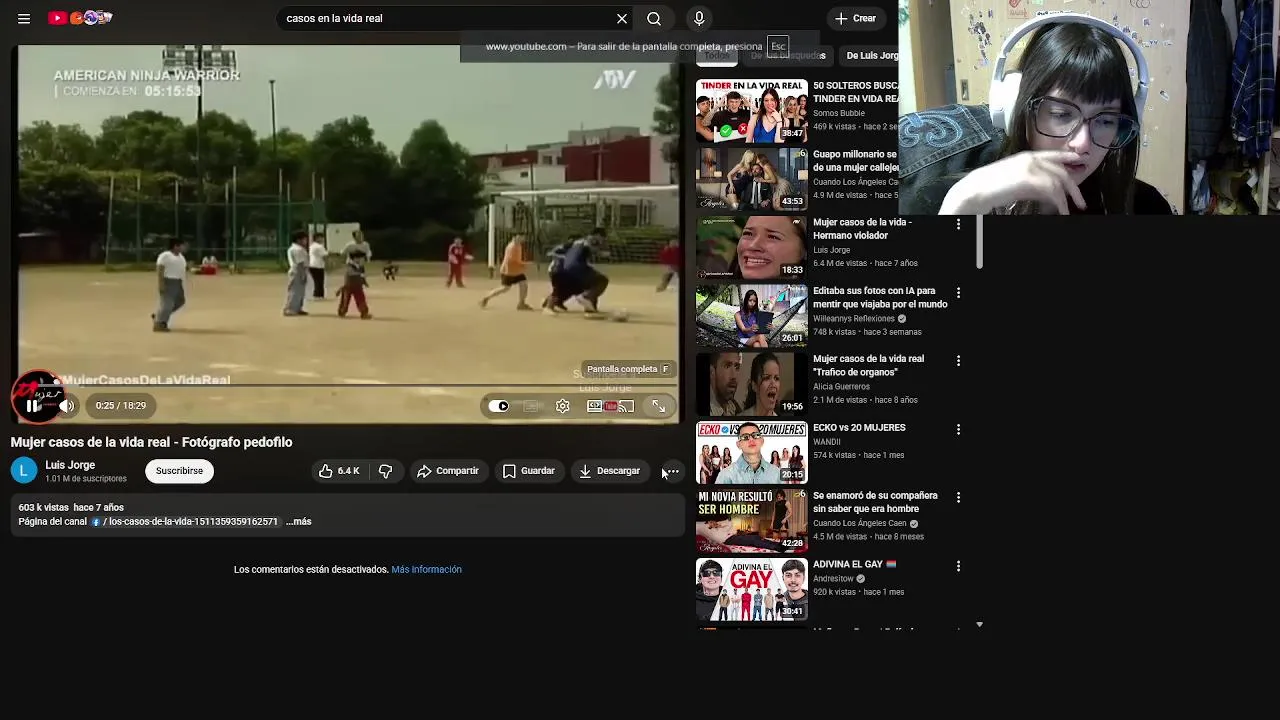This screenshot has height=720, width=1280.
Task: Open Se enamoró de su compañera title
Action: [x=875, y=502]
